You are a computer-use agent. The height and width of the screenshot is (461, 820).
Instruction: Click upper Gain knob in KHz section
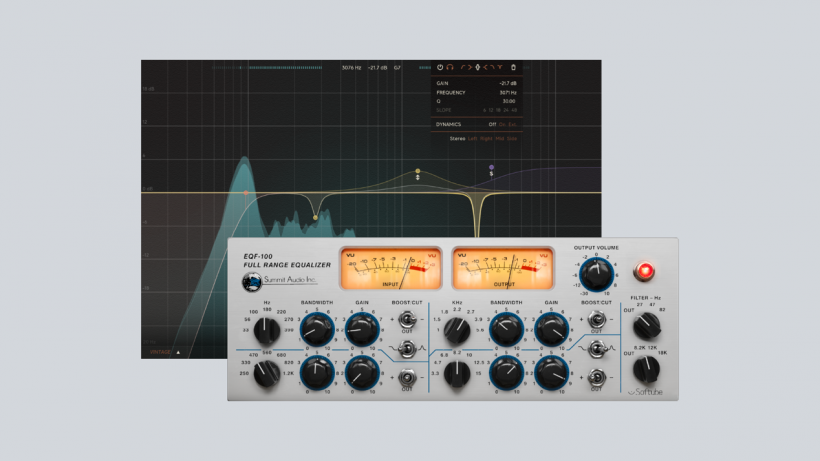[551, 330]
